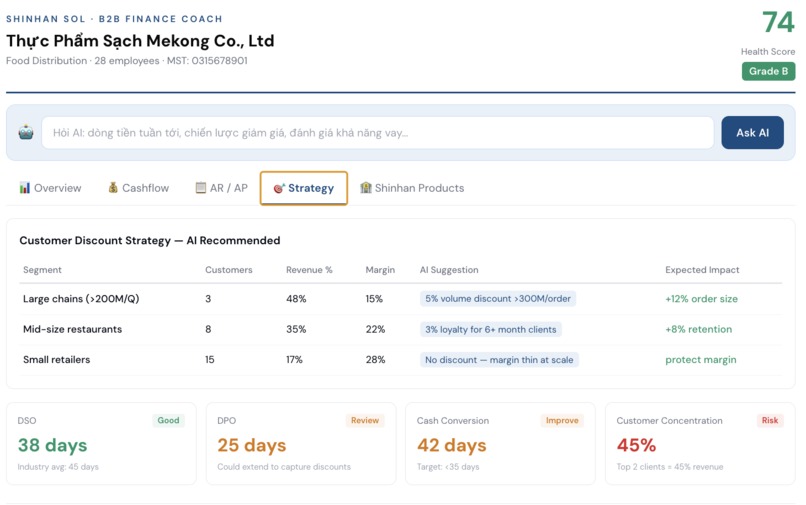Click the +12% order size impact
Viewport: 806px width, 505px height.
point(701,299)
